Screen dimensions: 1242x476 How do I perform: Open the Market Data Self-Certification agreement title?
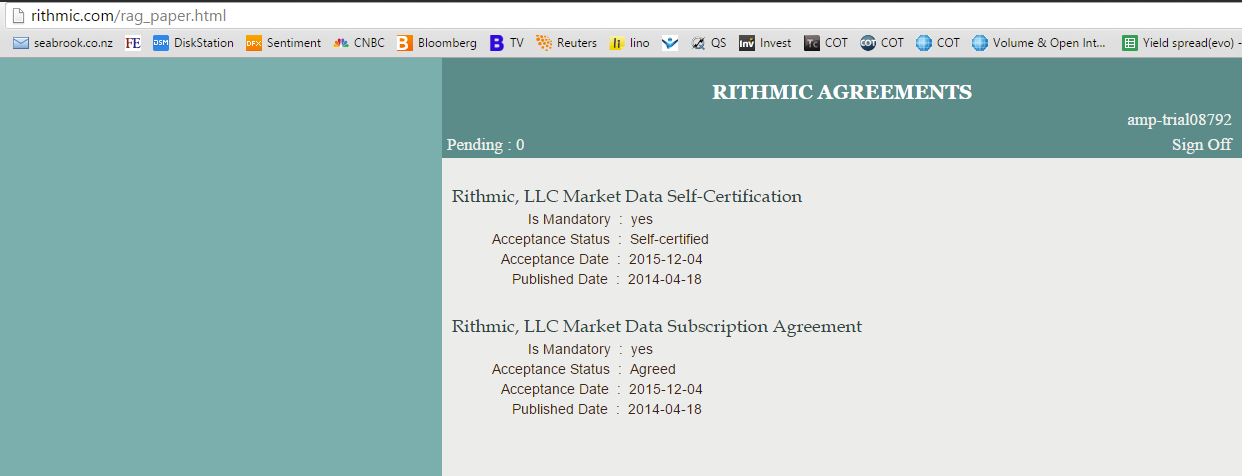(627, 196)
